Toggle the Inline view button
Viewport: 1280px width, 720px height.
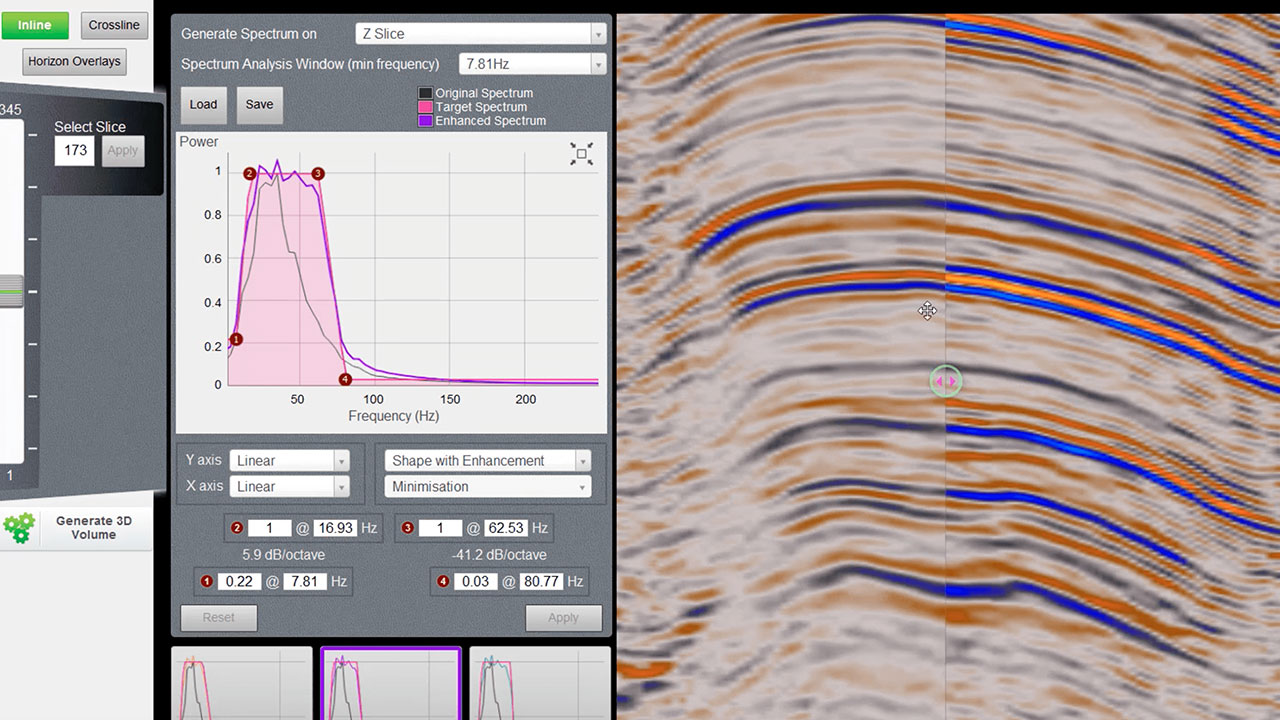pyautogui.click(x=35, y=25)
